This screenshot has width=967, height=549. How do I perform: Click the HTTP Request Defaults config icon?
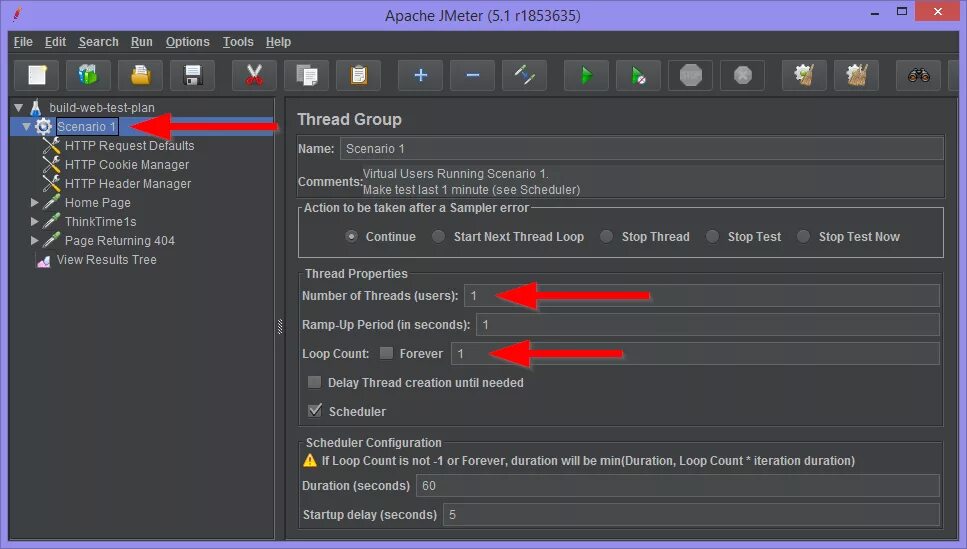(x=51, y=146)
